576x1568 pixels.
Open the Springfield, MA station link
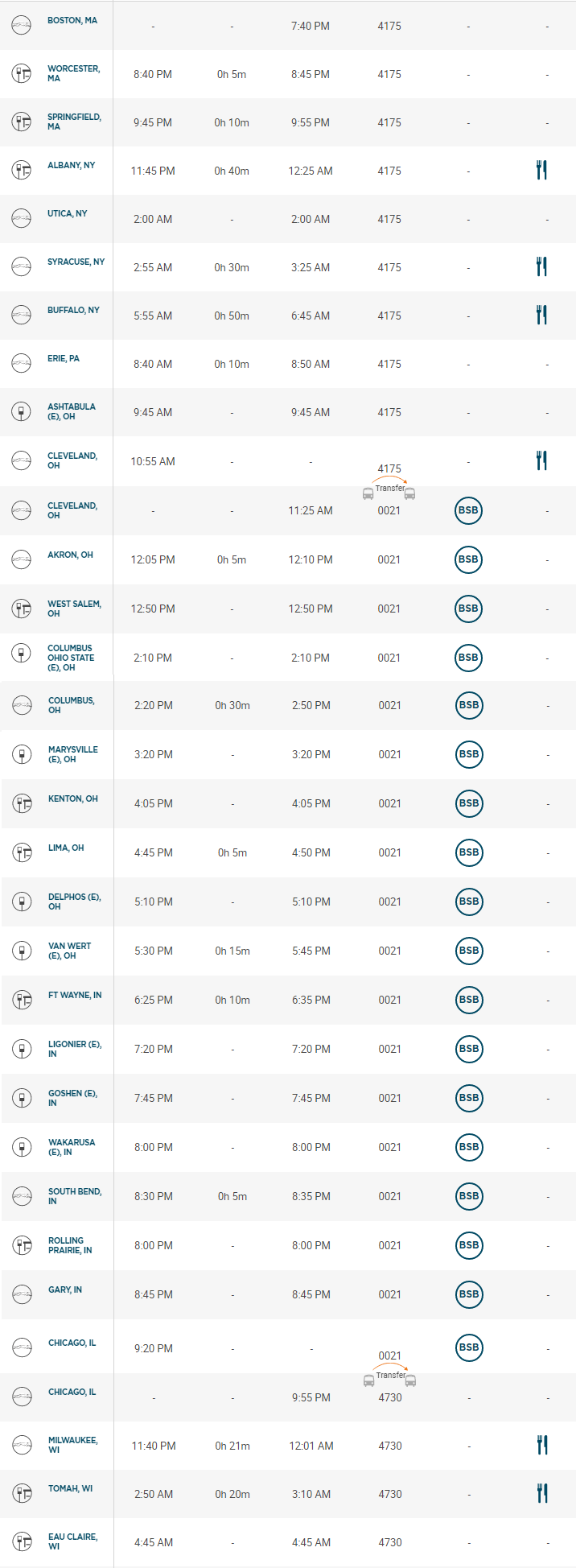click(x=74, y=122)
